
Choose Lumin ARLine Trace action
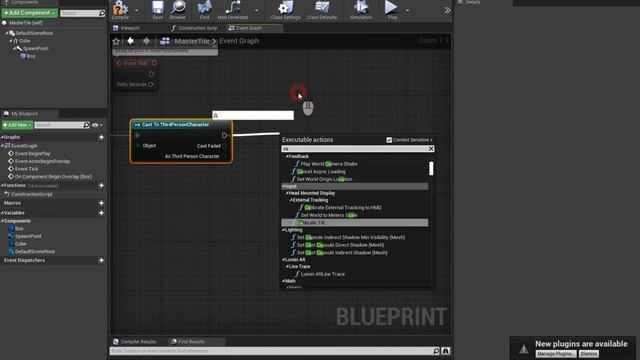(322, 274)
